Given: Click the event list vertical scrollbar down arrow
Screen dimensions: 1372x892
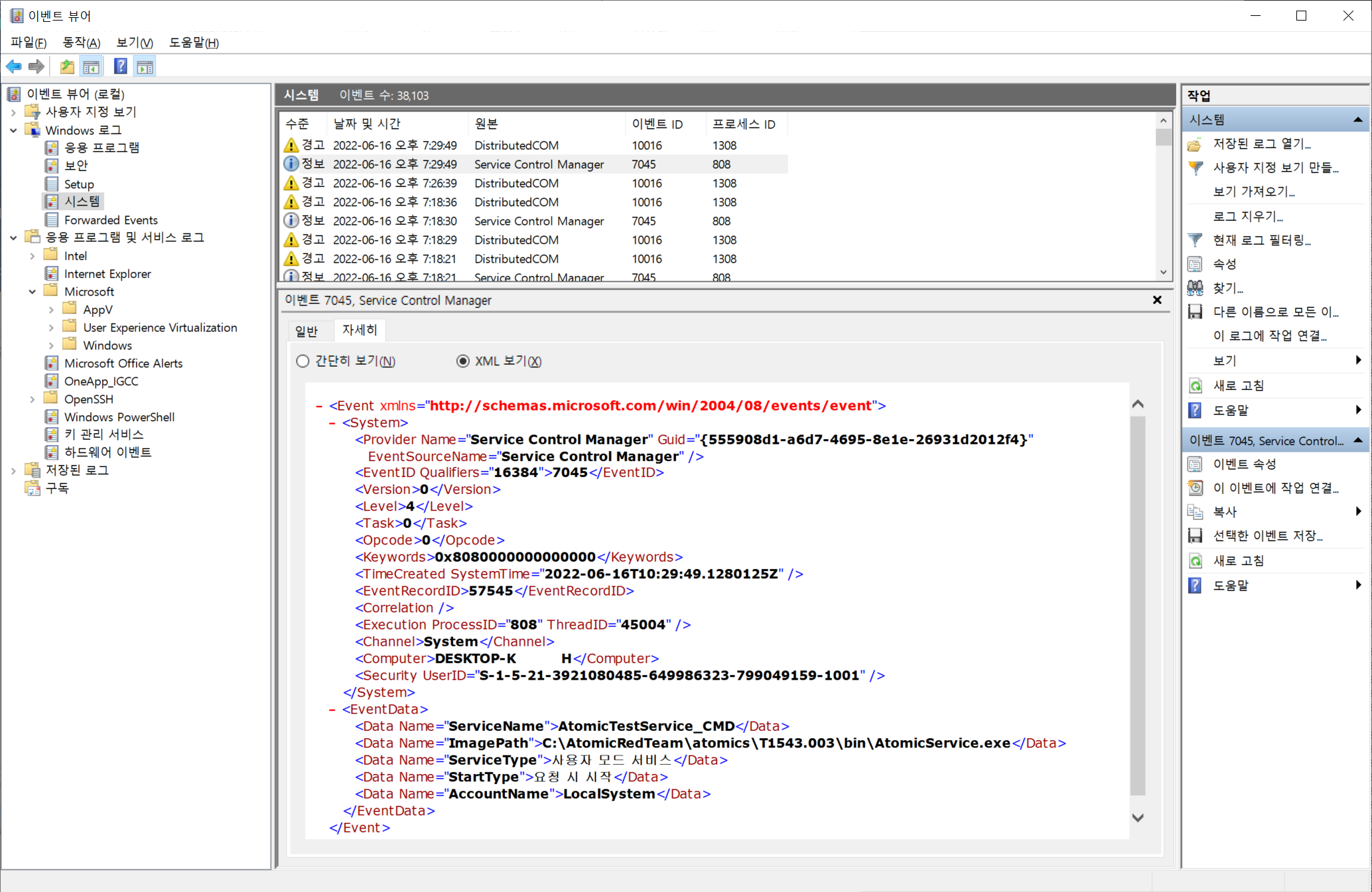Looking at the screenshot, I should click(x=1163, y=272).
